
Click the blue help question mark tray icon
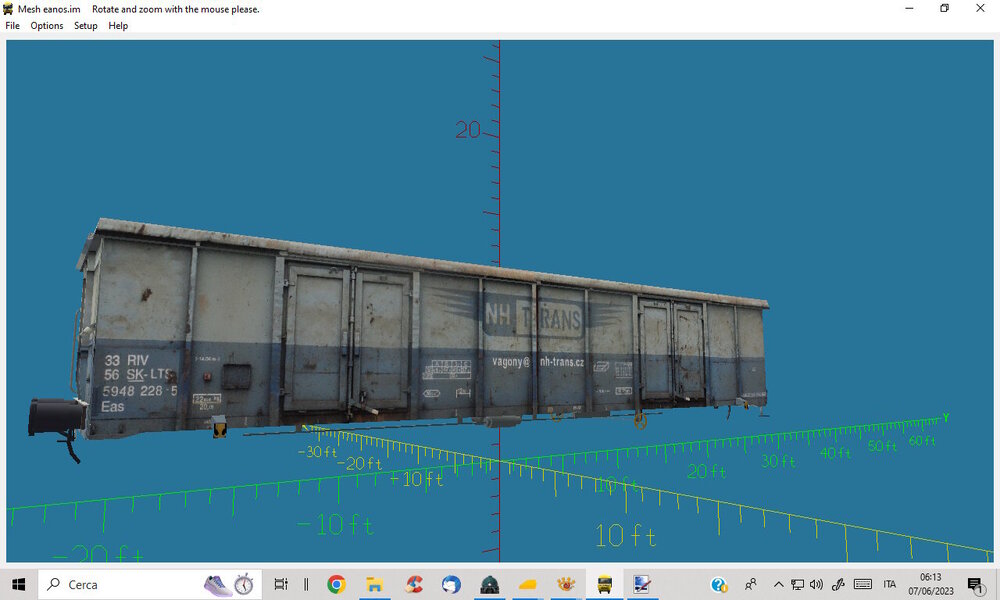(x=719, y=584)
